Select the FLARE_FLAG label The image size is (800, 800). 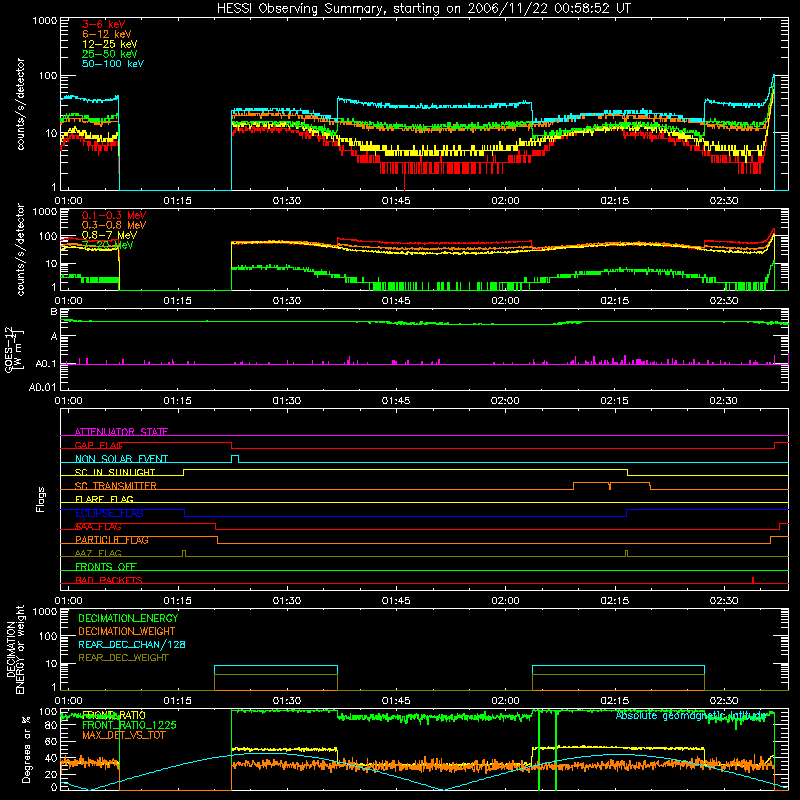click(x=104, y=499)
